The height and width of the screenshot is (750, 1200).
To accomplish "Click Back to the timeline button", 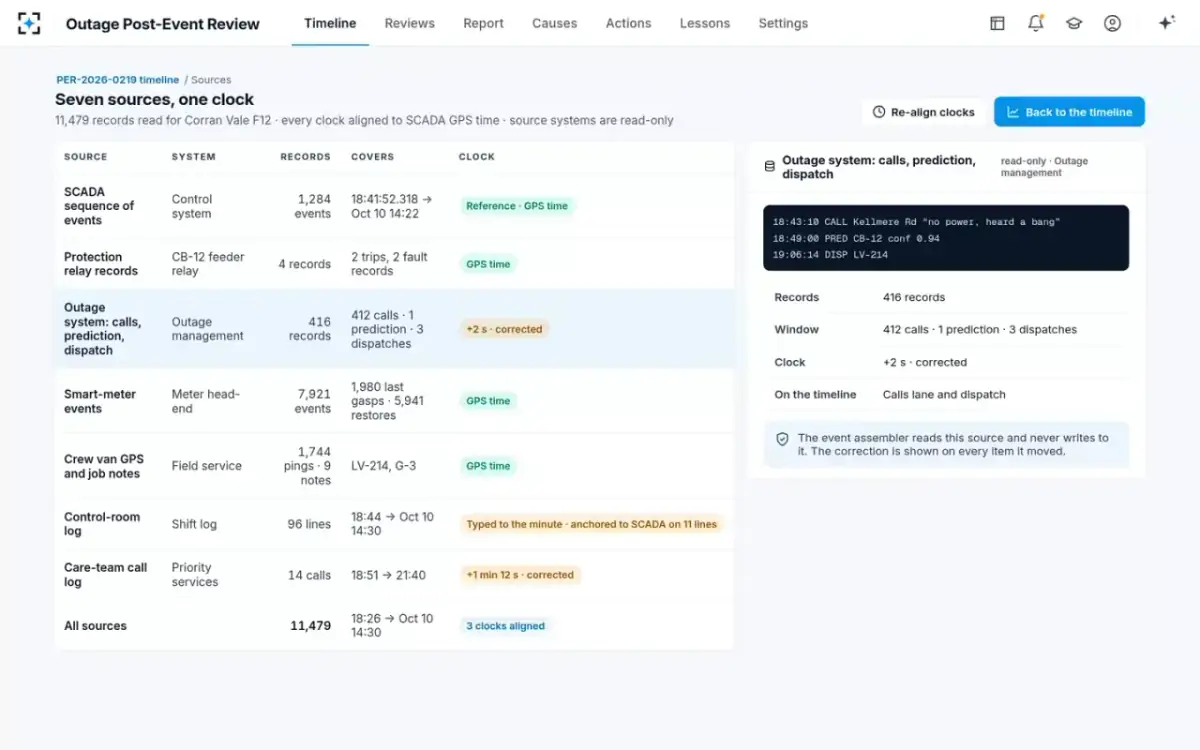I will pyautogui.click(x=1069, y=112).
